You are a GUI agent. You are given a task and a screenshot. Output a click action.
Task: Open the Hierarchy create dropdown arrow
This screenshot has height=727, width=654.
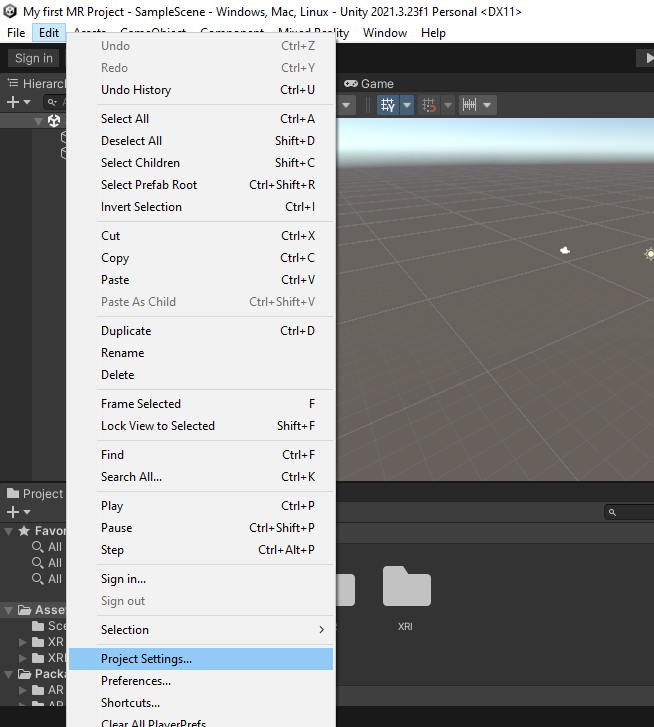27,102
